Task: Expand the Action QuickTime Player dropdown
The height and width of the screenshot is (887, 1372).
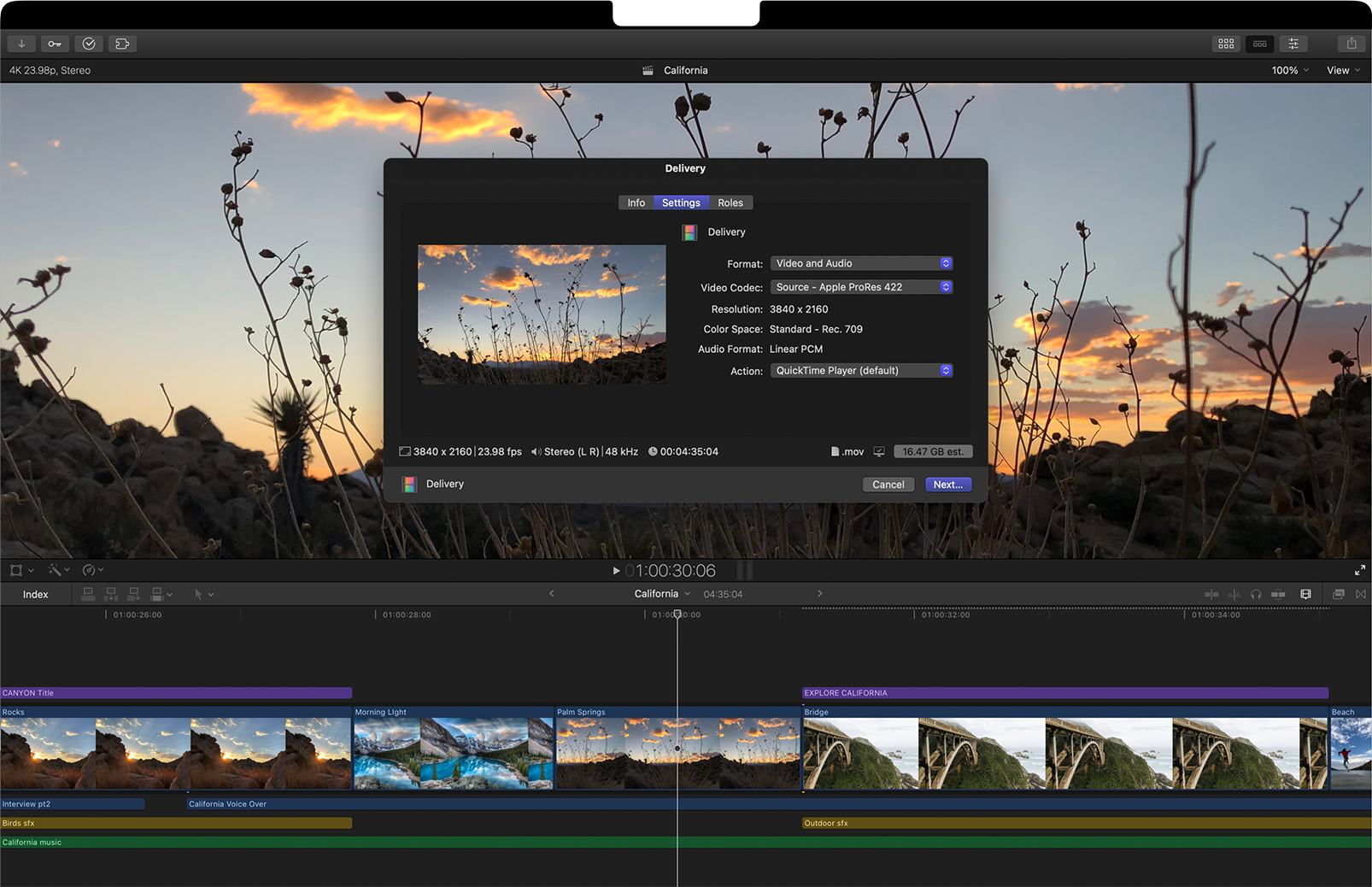Action: click(x=861, y=371)
